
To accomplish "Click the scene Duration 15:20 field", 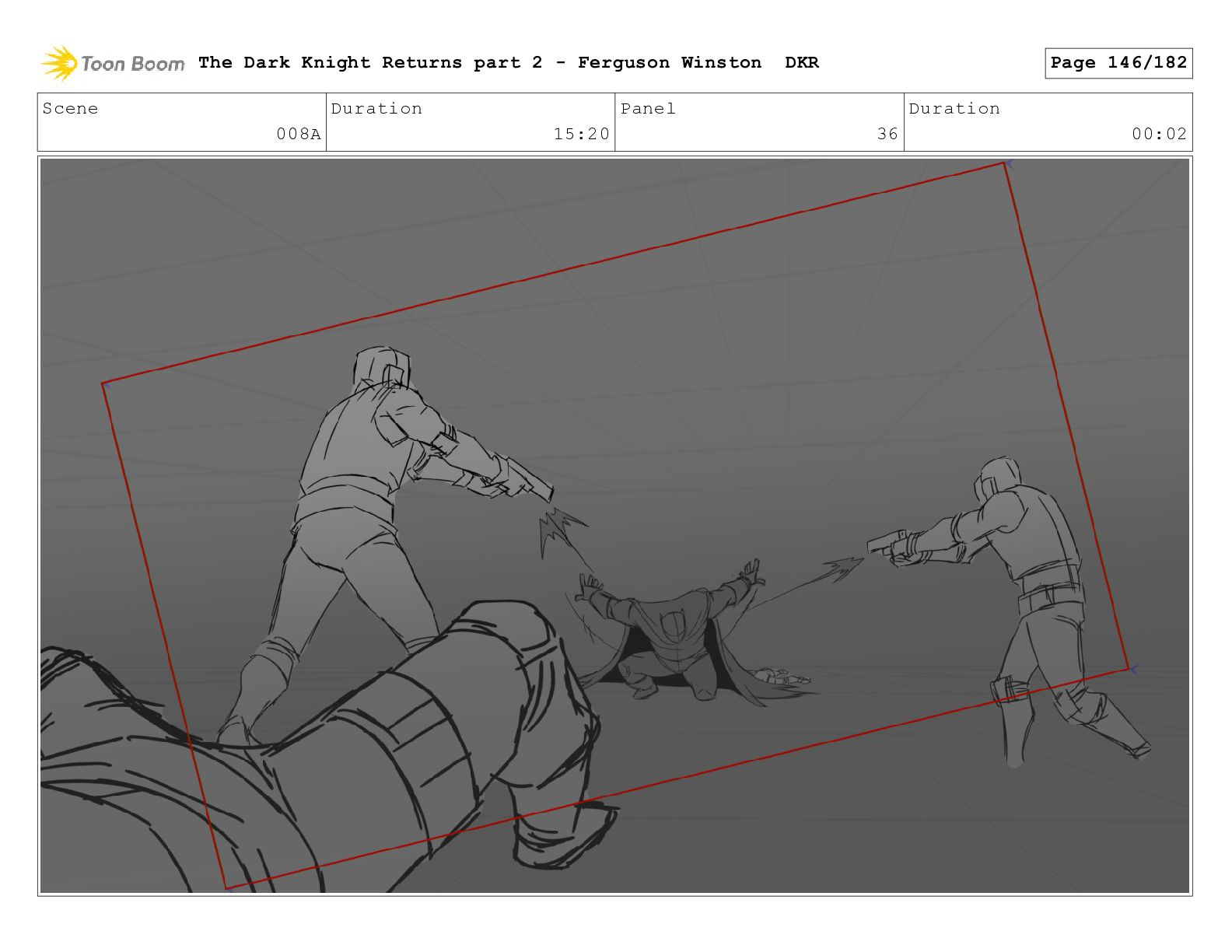I will pyautogui.click(x=471, y=122).
